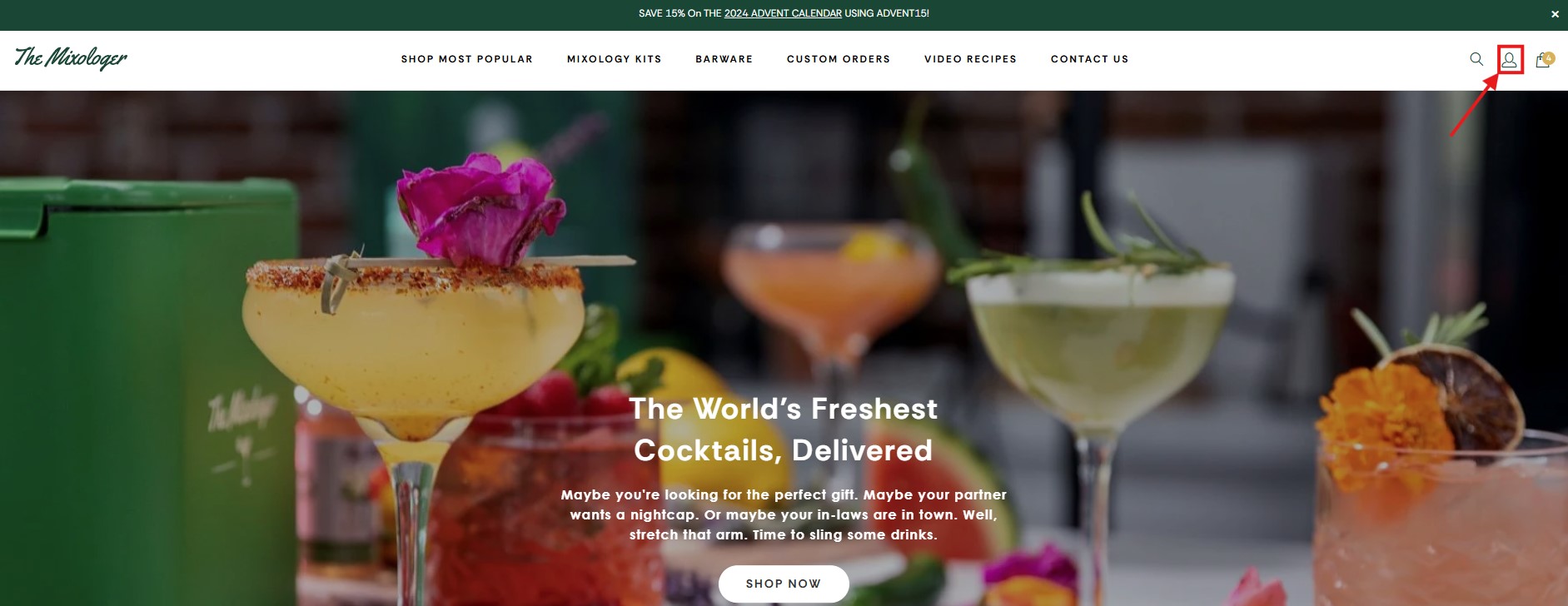Go to Custom Orders page

pyautogui.click(x=838, y=59)
